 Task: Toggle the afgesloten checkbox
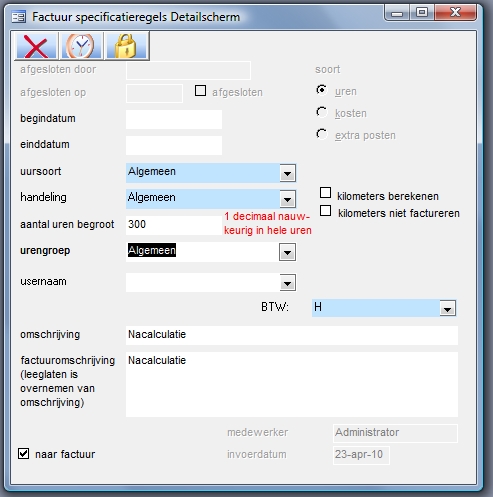point(200,91)
